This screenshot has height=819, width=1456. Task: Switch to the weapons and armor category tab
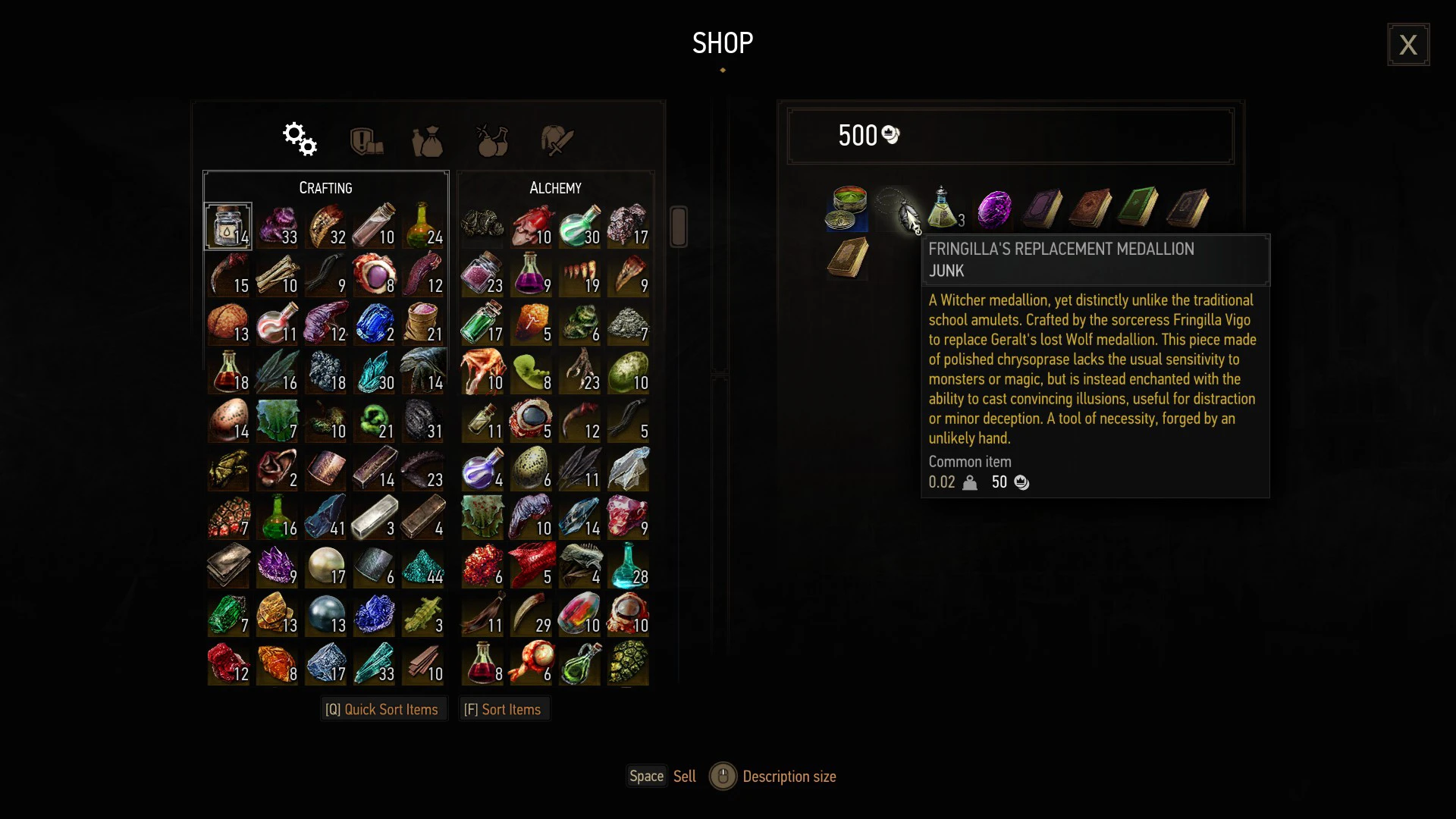pyautogui.click(x=557, y=141)
